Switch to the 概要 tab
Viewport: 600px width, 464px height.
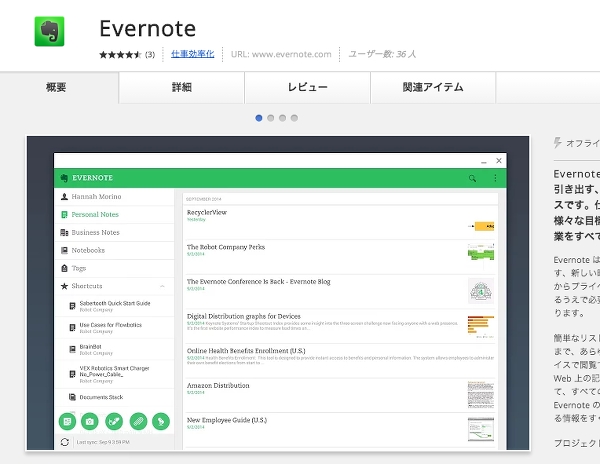click(x=56, y=88)
